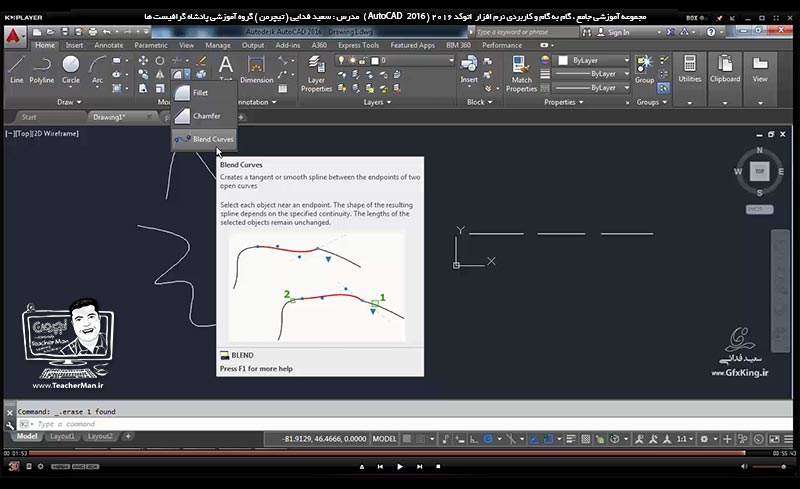Select the Line tool in Draw panel

(16, 70)
